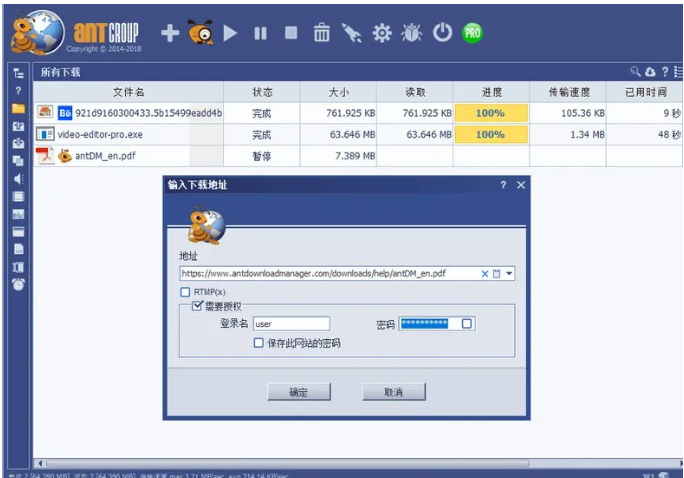Filter video files with the film frame icon
This screenshot has width=684, height=478.
click(18, 196)
